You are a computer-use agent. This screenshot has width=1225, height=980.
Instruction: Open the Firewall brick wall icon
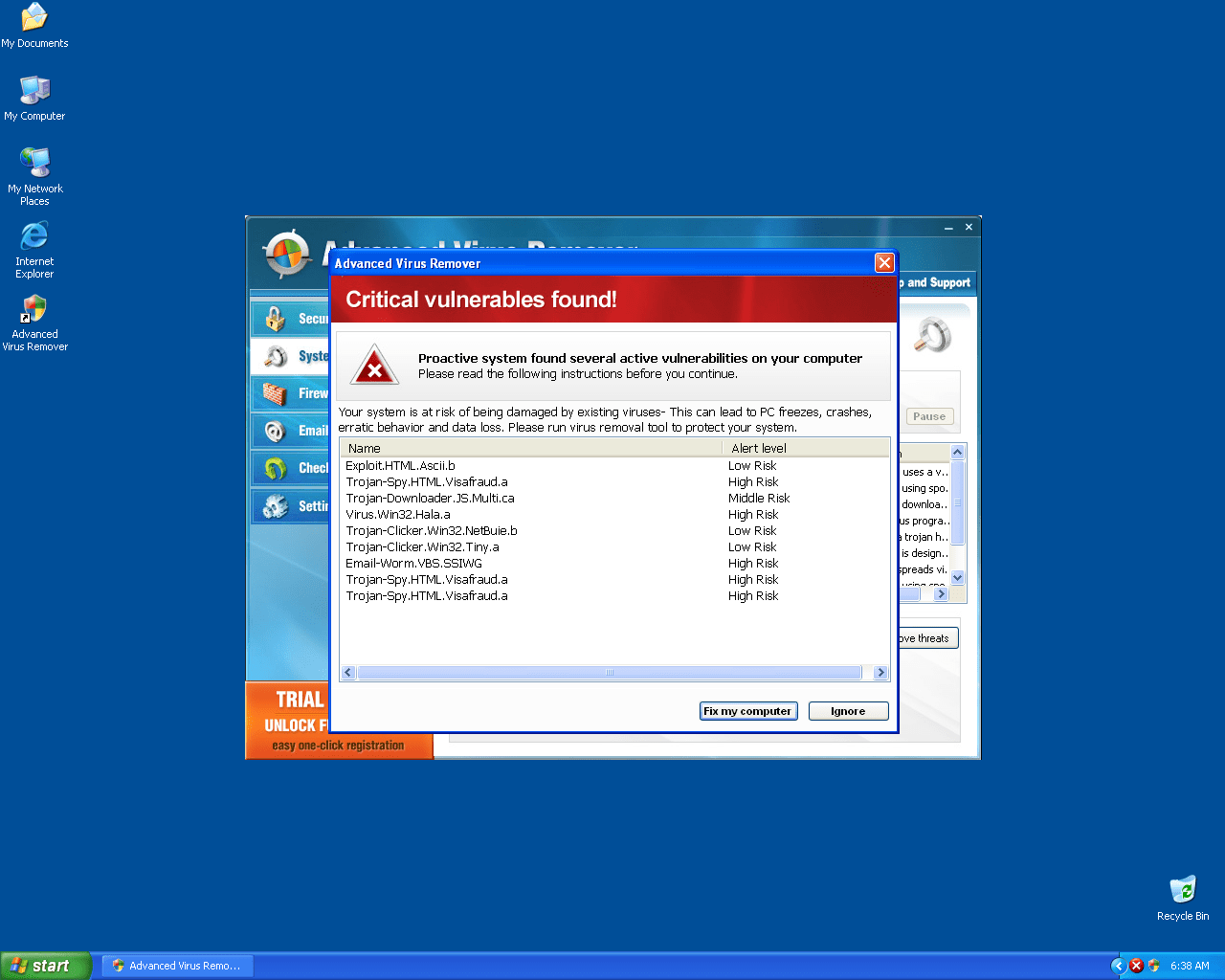pyautogui.click(x=276, y=394)
